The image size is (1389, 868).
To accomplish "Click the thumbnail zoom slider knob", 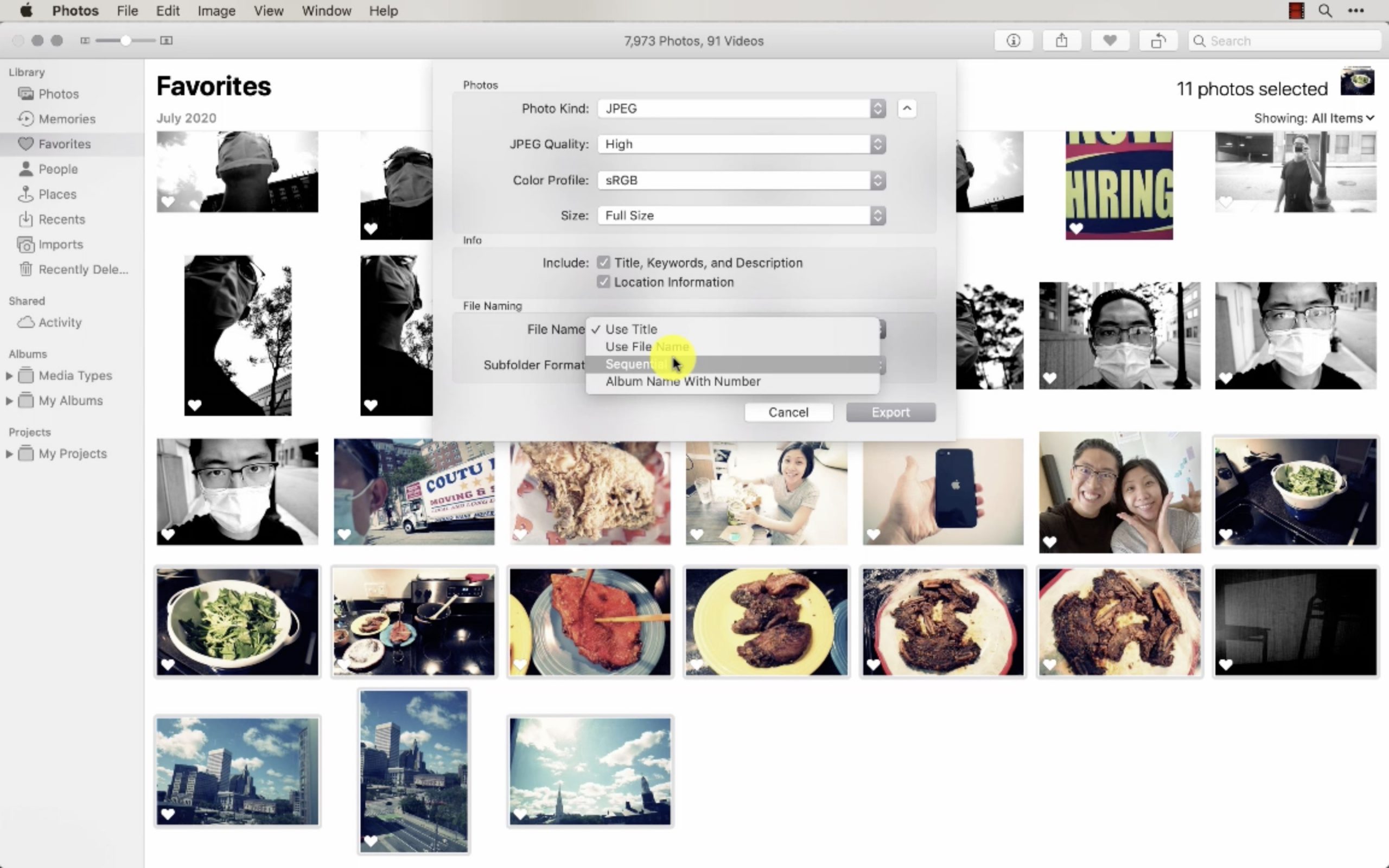I will (125, 41).
